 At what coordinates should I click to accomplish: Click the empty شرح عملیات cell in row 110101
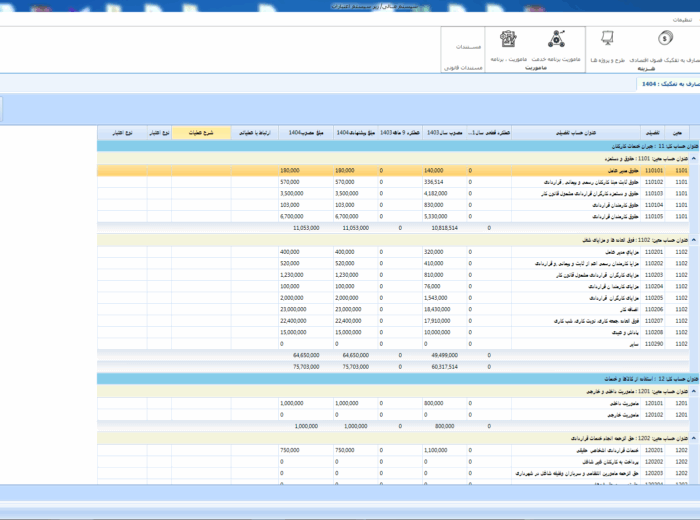[x=201, y=171]
